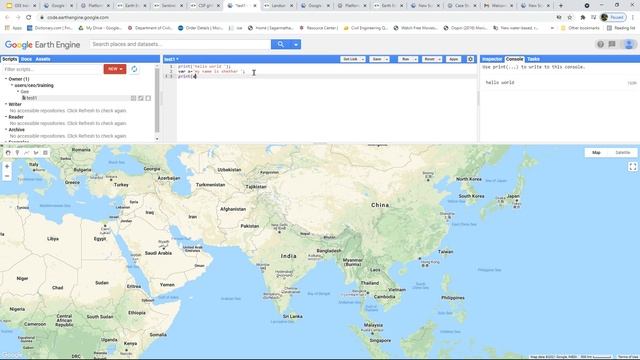Open the red NEW dropdown button
The width and height of the screenshot is (640, 360).
(115, 69)
